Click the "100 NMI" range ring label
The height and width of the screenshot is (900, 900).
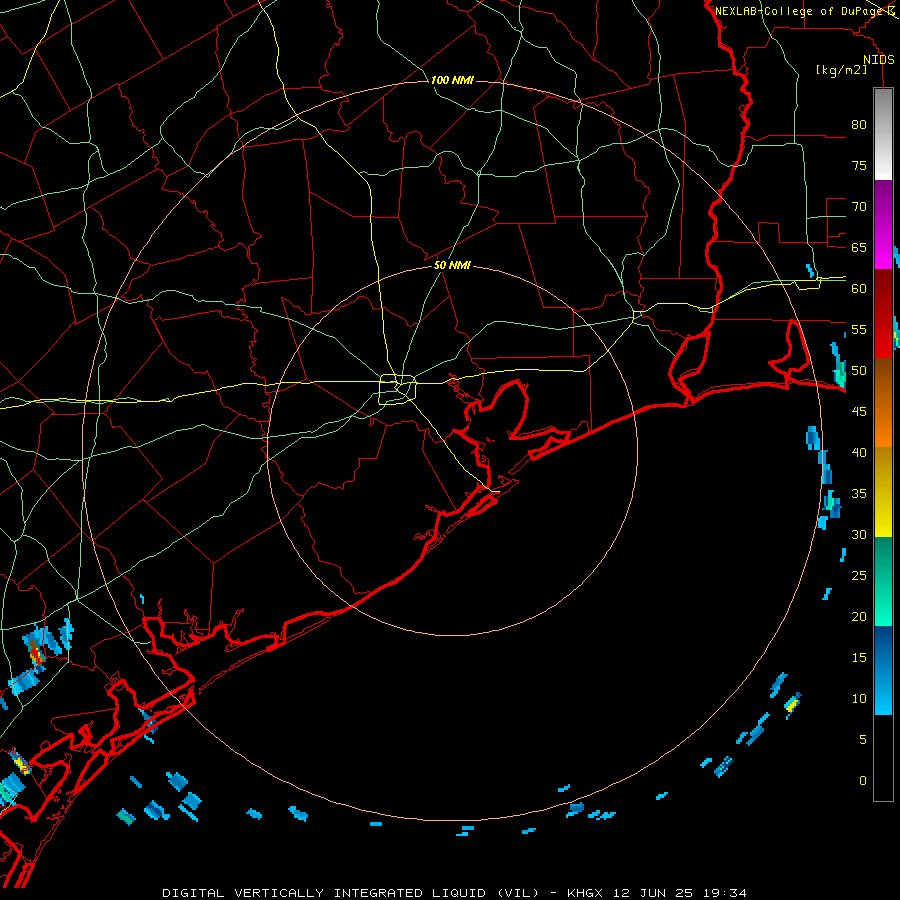pyautogui.click(x=452, y=80)
